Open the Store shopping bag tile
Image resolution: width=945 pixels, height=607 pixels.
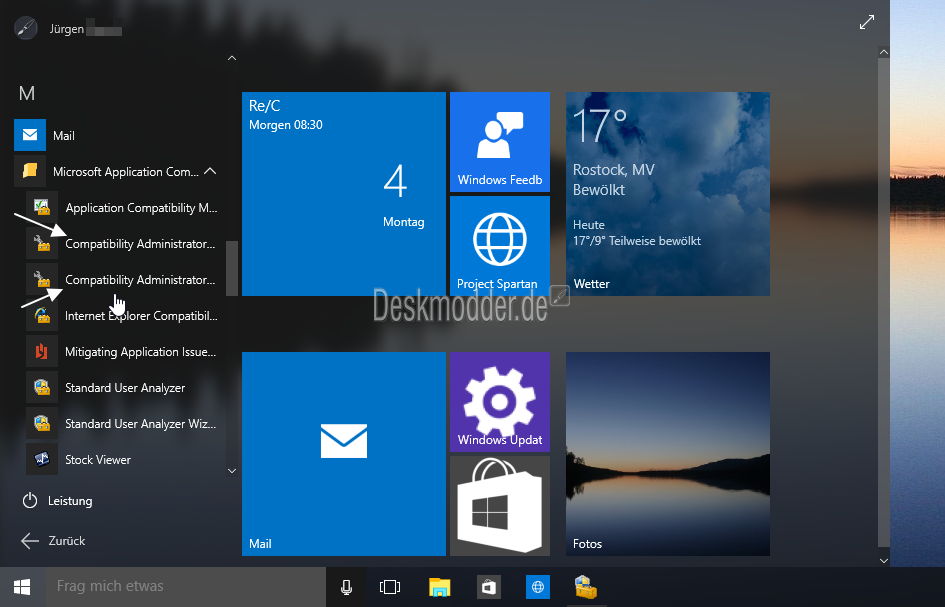499,505
